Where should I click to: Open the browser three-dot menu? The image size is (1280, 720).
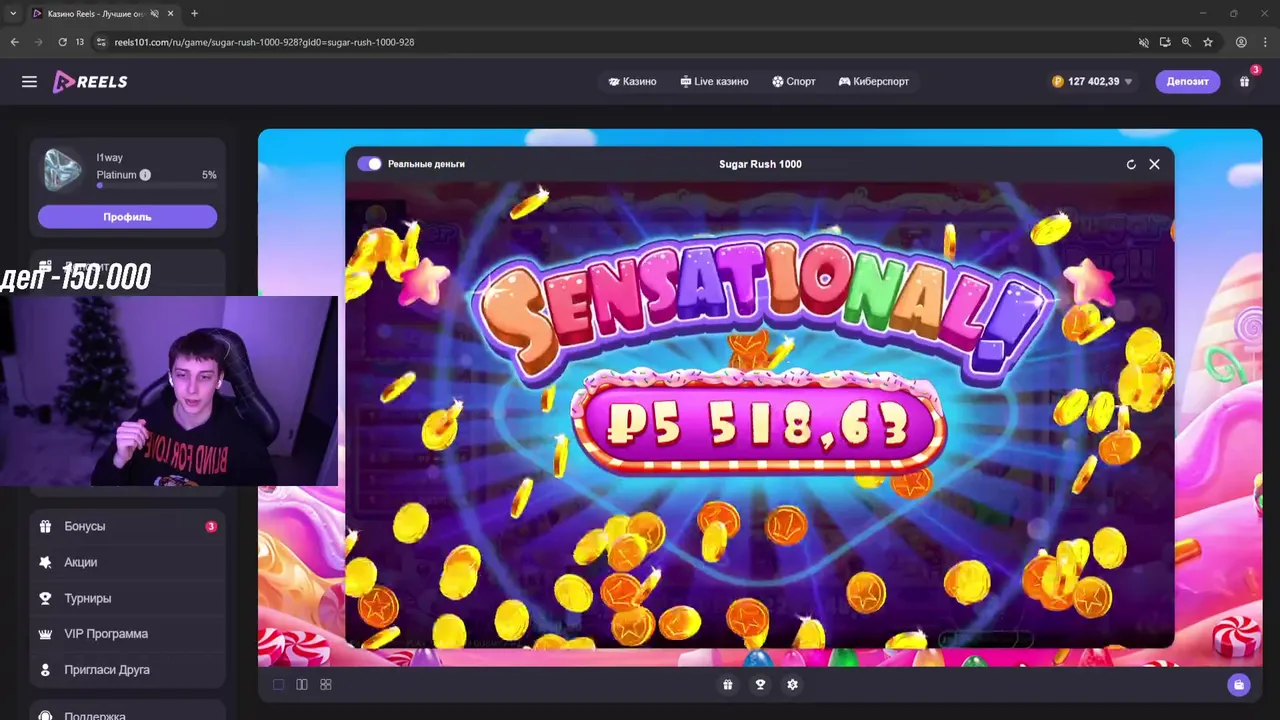point(1266,42)
